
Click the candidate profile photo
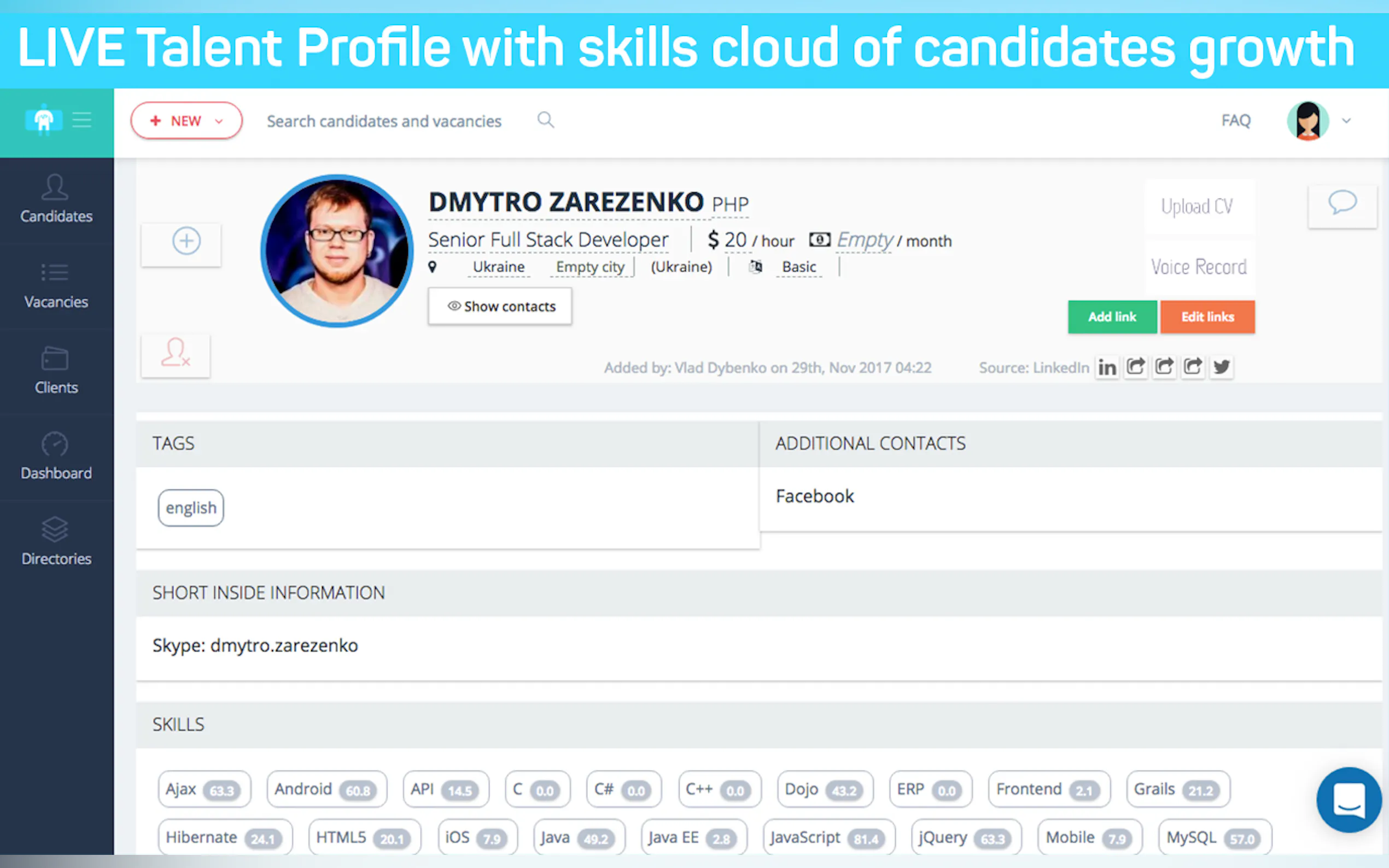point(337,251)
